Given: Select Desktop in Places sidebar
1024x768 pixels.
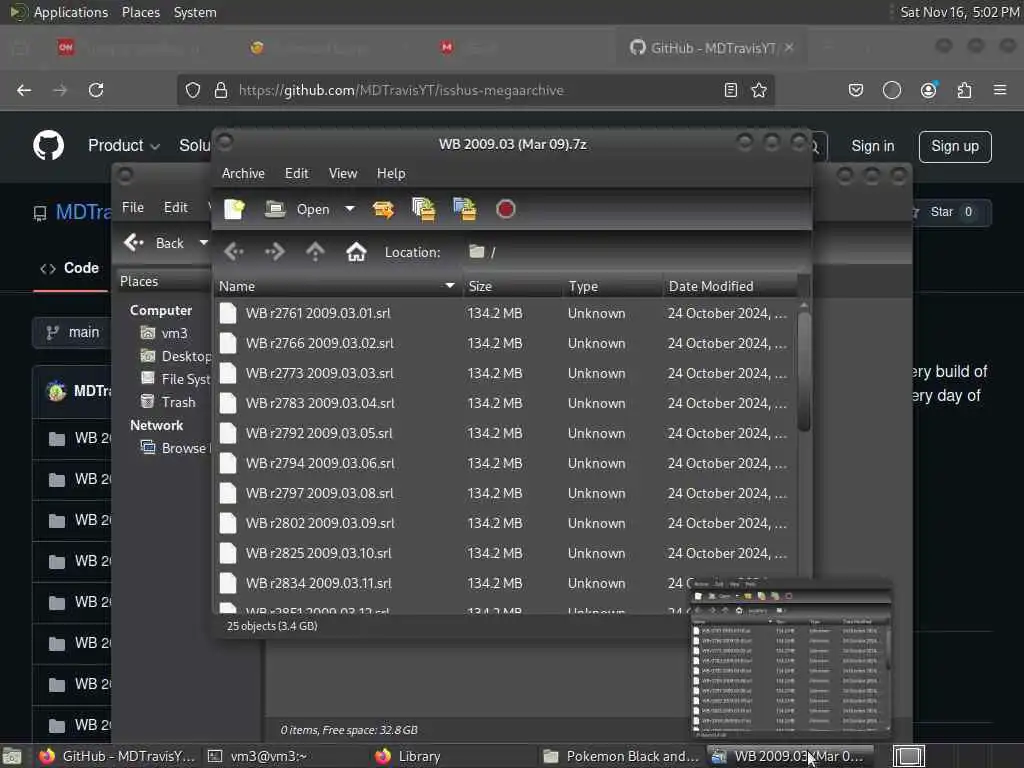Looking at the screenshot, I should click(x=175, y=356).
